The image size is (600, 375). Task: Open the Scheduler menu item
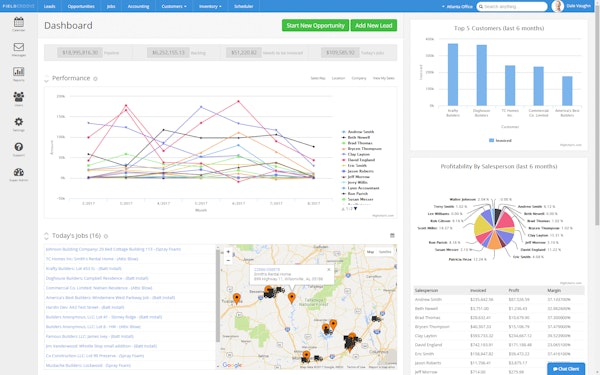coord(244,6)
